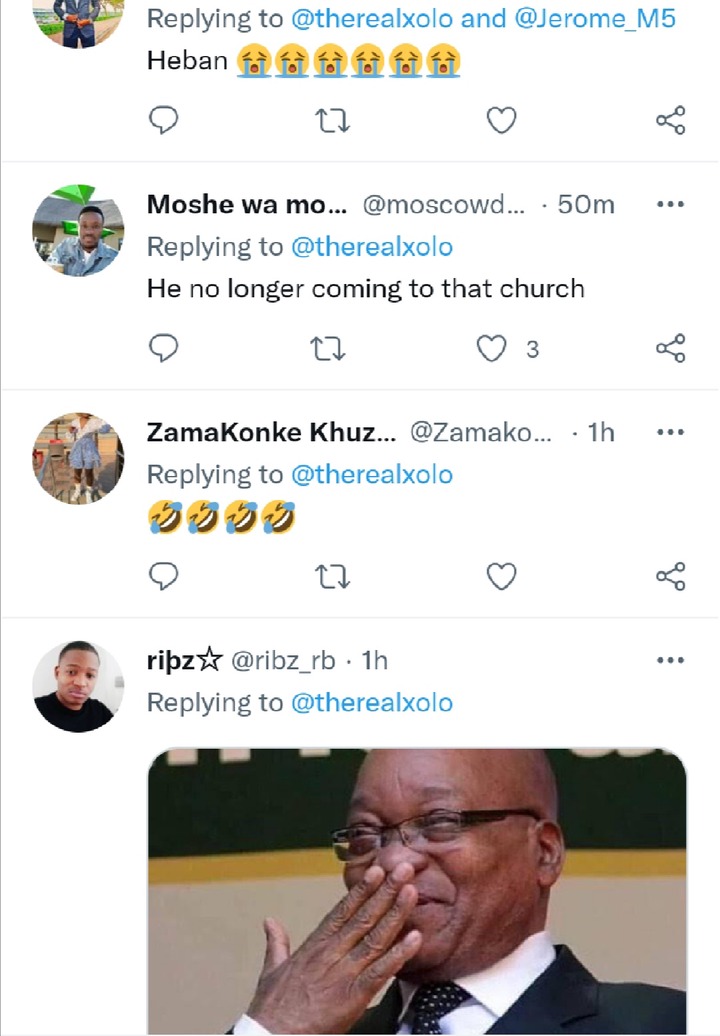The height and width of the screenshot is (1036, 720).
Task: View the laughing man image in ribz's tweet
Action: tap(417, 890)
